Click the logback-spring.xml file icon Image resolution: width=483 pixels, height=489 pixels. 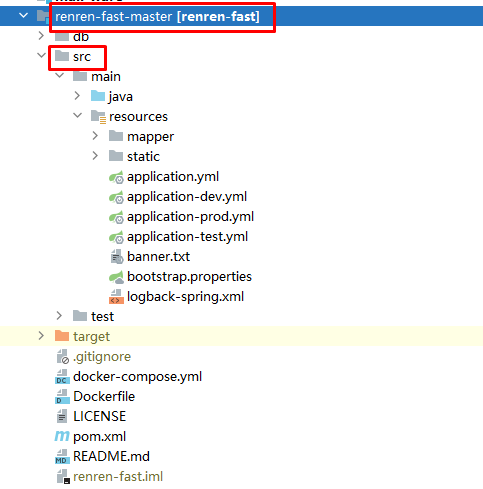point(116,297)
